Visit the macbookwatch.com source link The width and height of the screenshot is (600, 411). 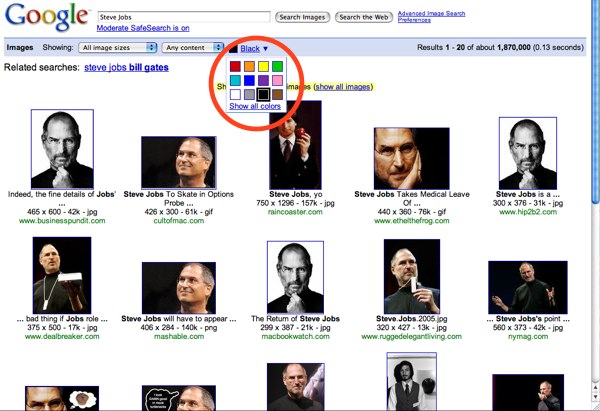[295, 336]
